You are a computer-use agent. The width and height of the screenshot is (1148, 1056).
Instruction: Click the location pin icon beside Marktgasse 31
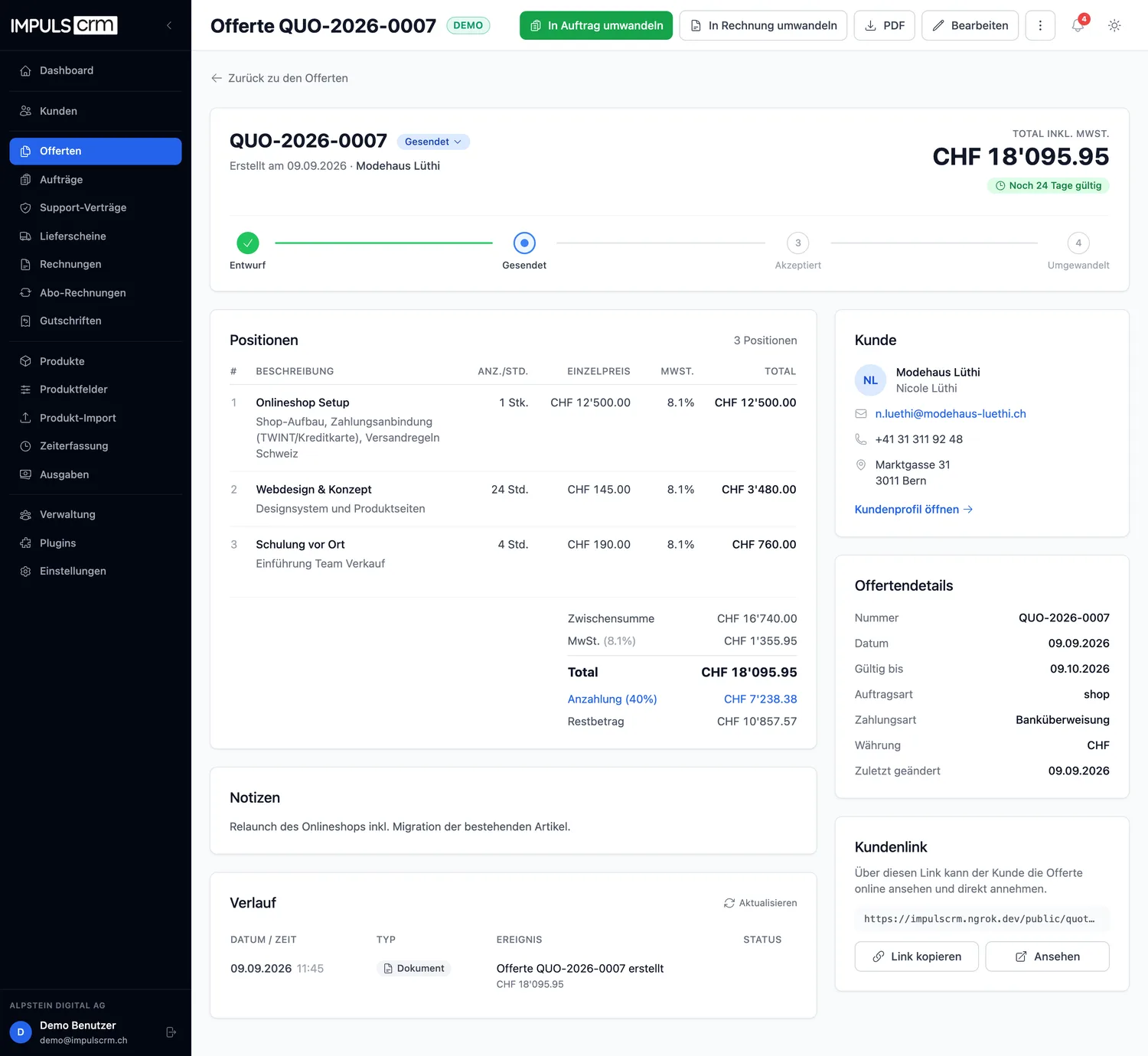861,464
